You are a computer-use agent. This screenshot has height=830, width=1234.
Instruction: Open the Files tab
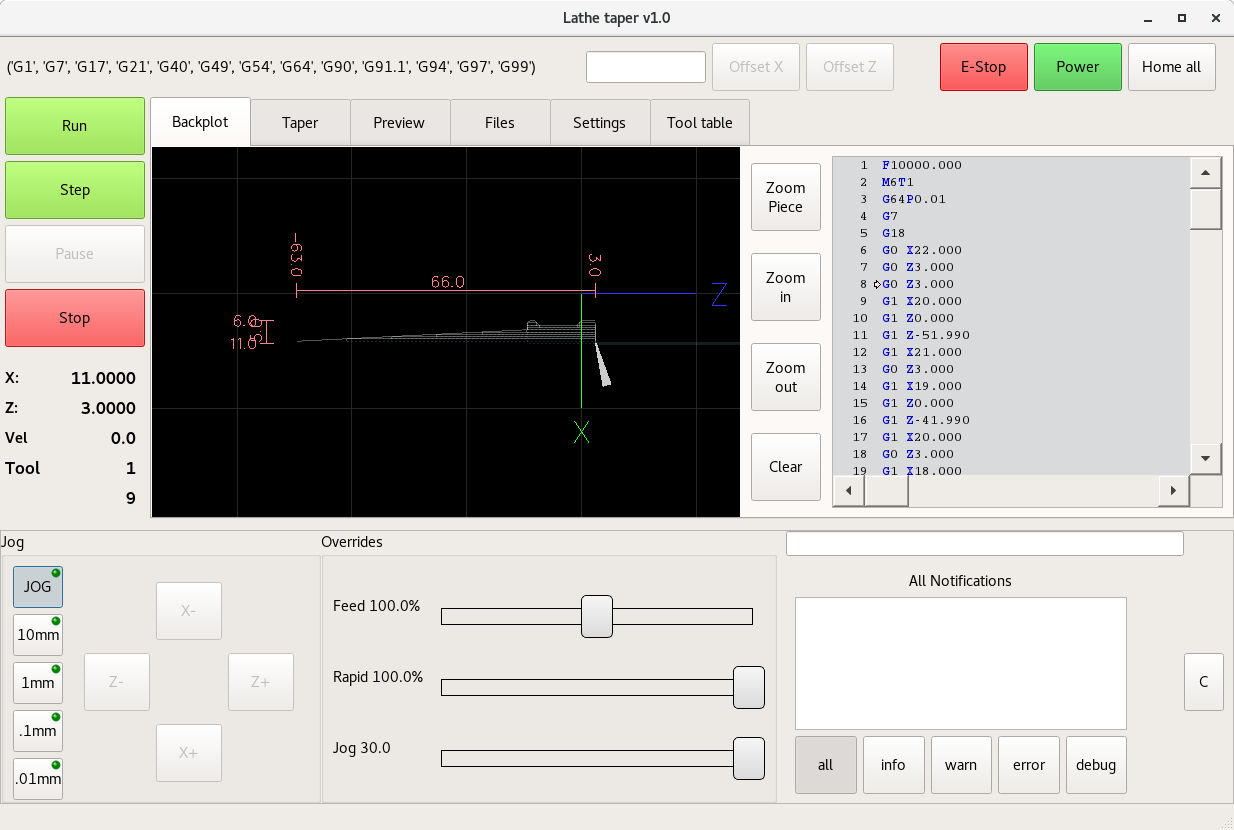pyautogui.click(x=500, y=123)
